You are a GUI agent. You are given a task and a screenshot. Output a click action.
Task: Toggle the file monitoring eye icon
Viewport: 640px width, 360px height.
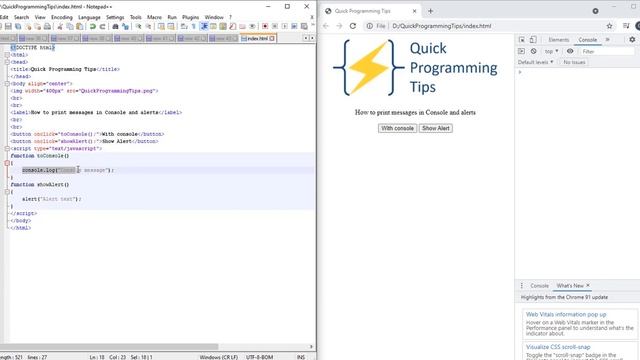pos(252,26)
